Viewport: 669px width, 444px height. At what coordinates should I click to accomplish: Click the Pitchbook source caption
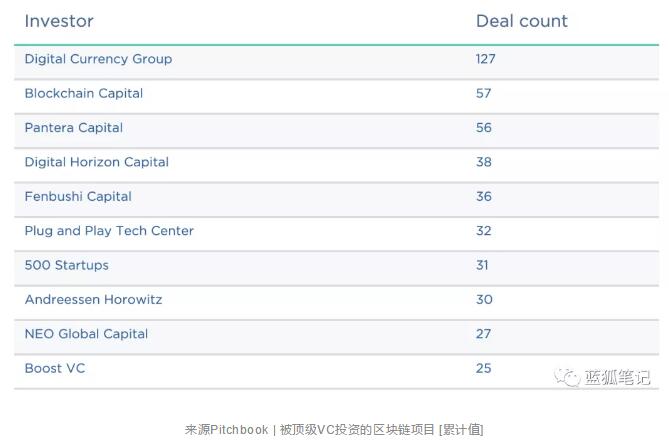(x=334, y=429)
